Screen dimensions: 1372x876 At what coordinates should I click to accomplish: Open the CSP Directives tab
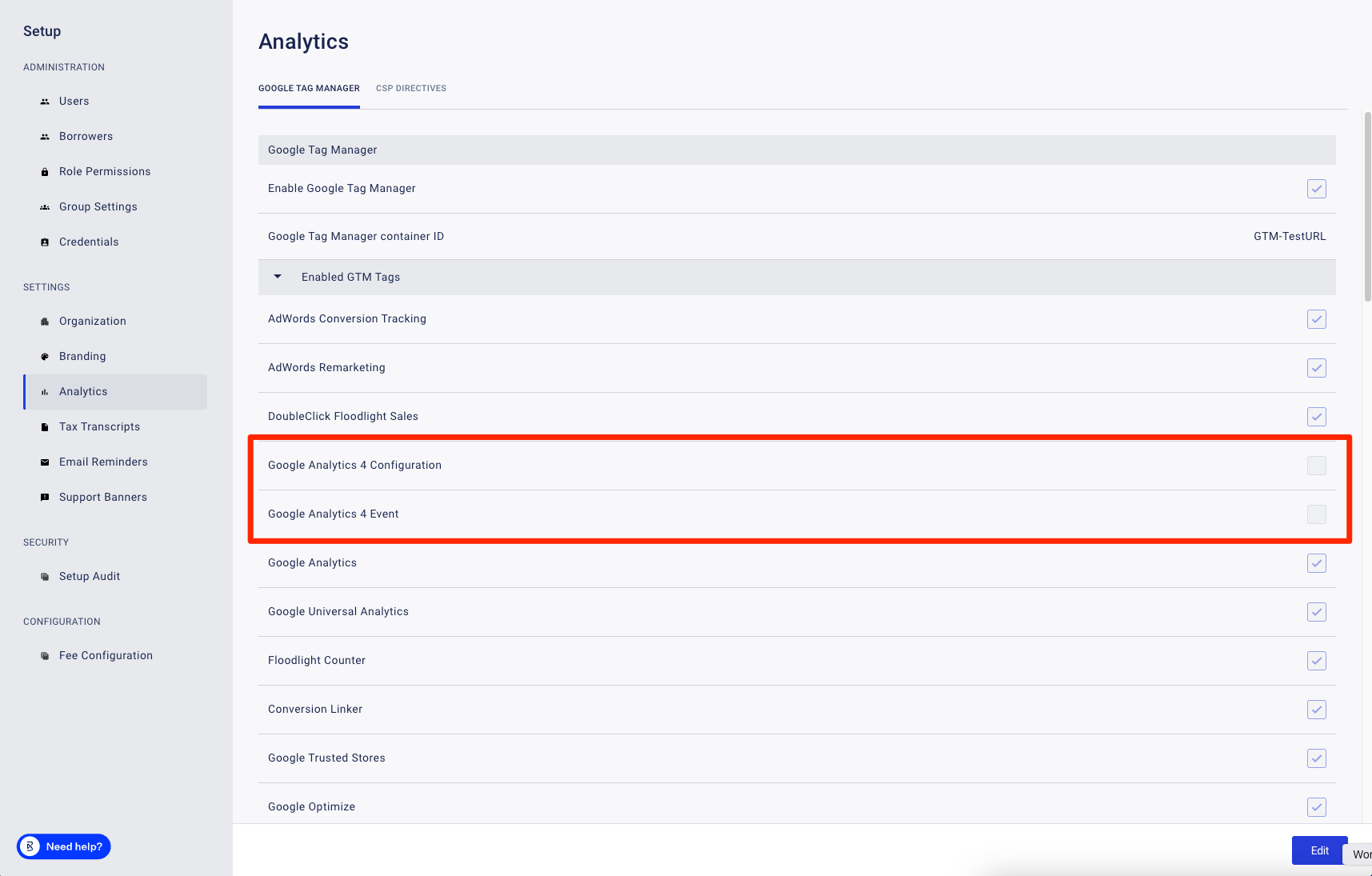(411, 88)
